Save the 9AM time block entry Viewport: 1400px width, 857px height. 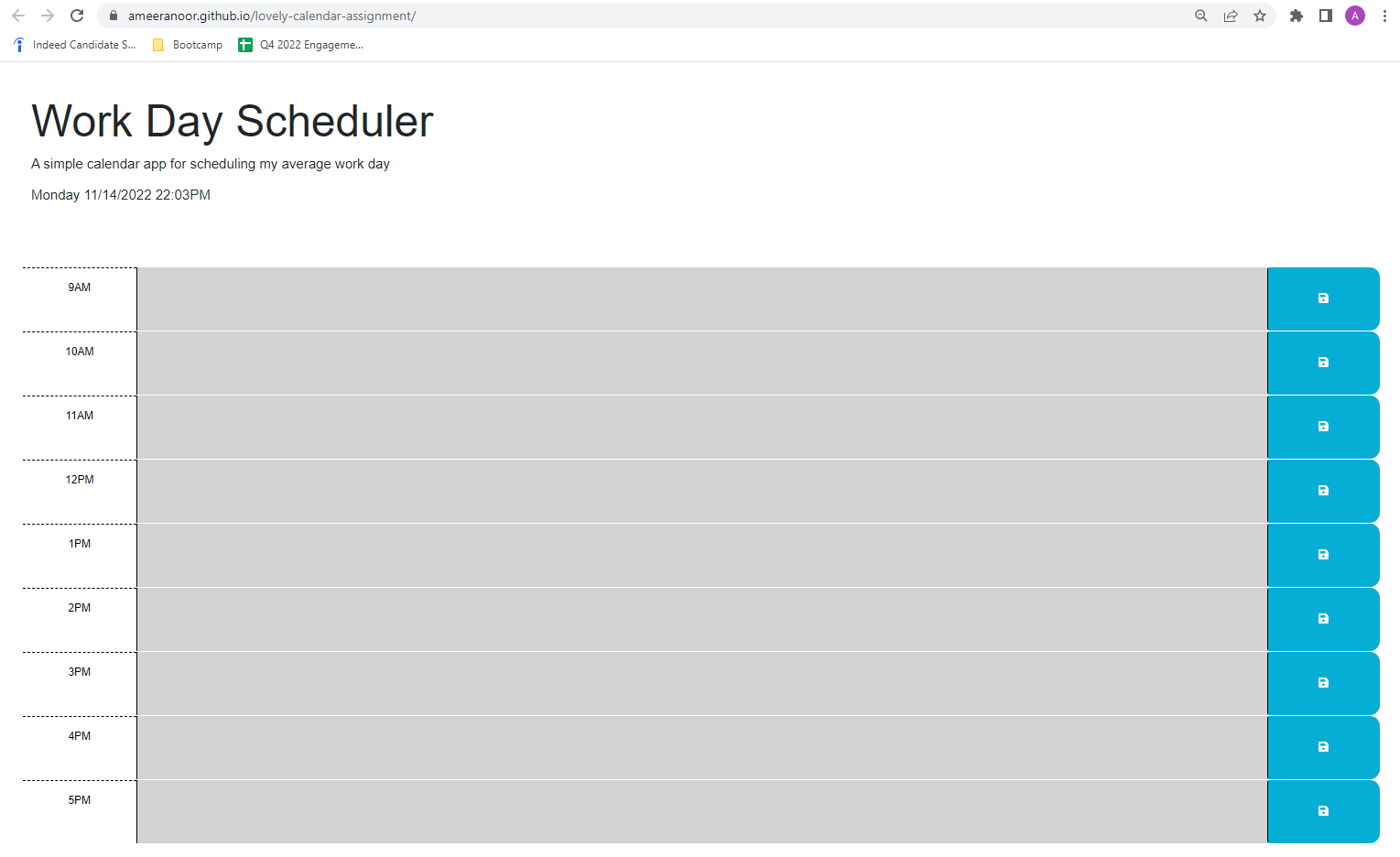pyautogui.click(x=1322, y=298)
